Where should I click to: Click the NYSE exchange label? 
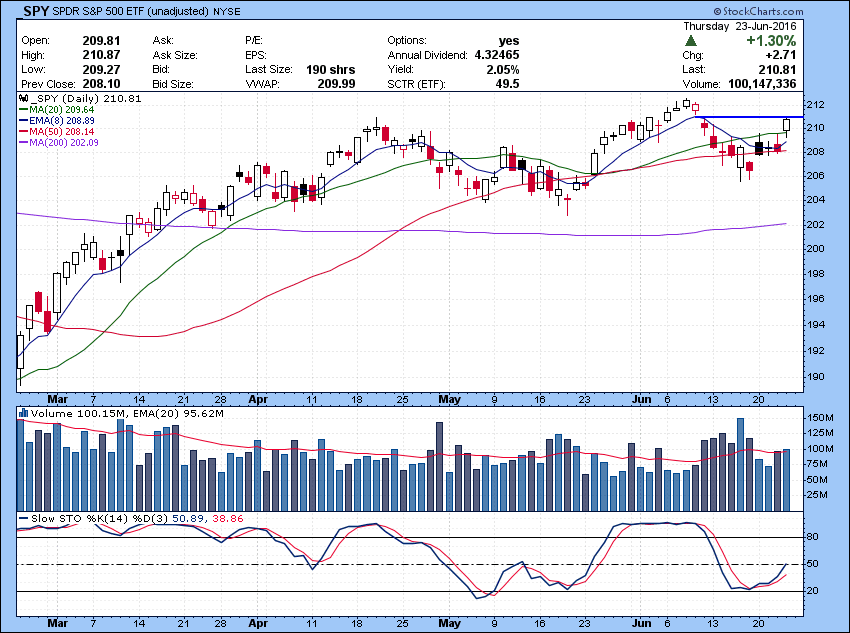pos(227,11)
